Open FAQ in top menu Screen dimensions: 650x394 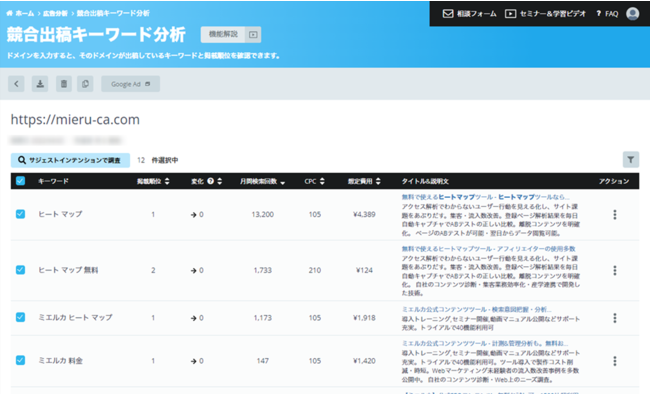point(607,14)
